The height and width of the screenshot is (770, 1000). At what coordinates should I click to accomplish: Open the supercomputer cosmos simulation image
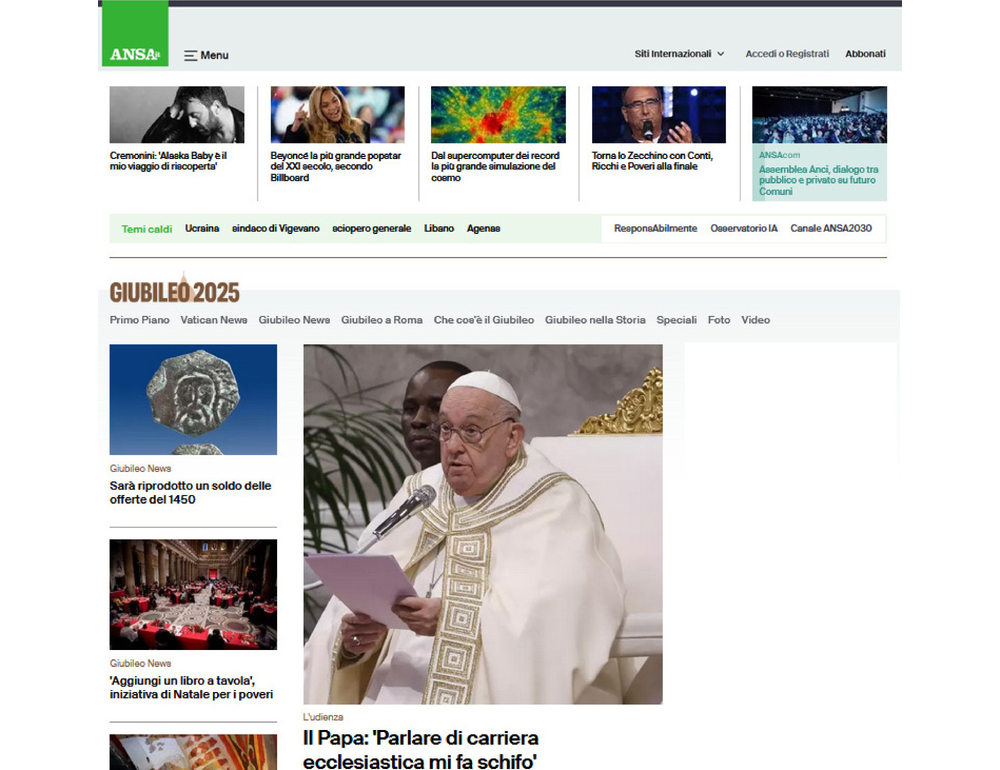click(498, 115)
